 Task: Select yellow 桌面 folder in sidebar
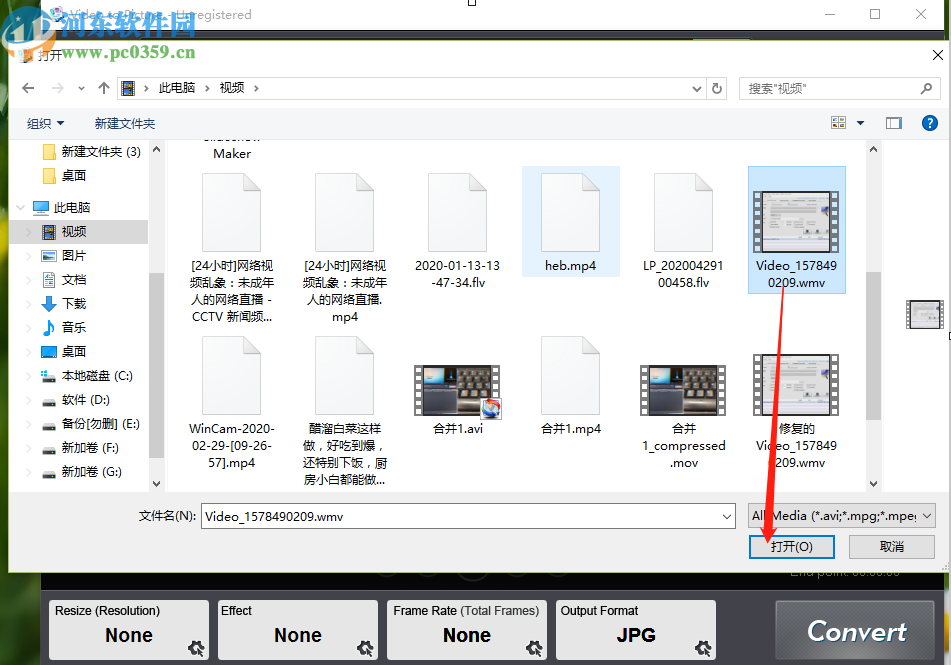coord(65,176)
